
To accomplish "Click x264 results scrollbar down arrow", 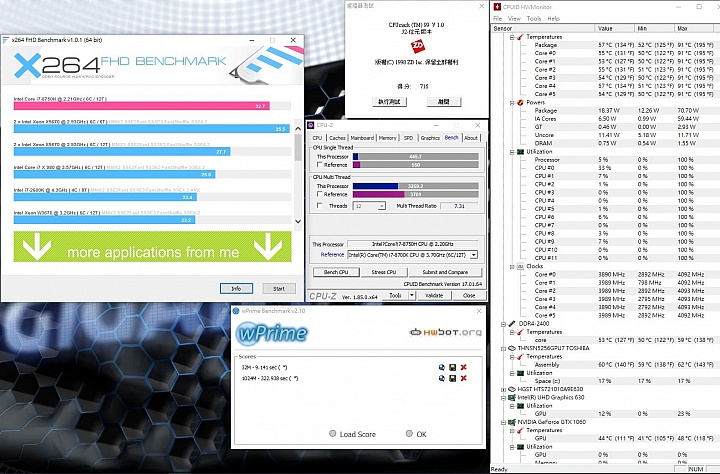I will (x=298, y=221).
